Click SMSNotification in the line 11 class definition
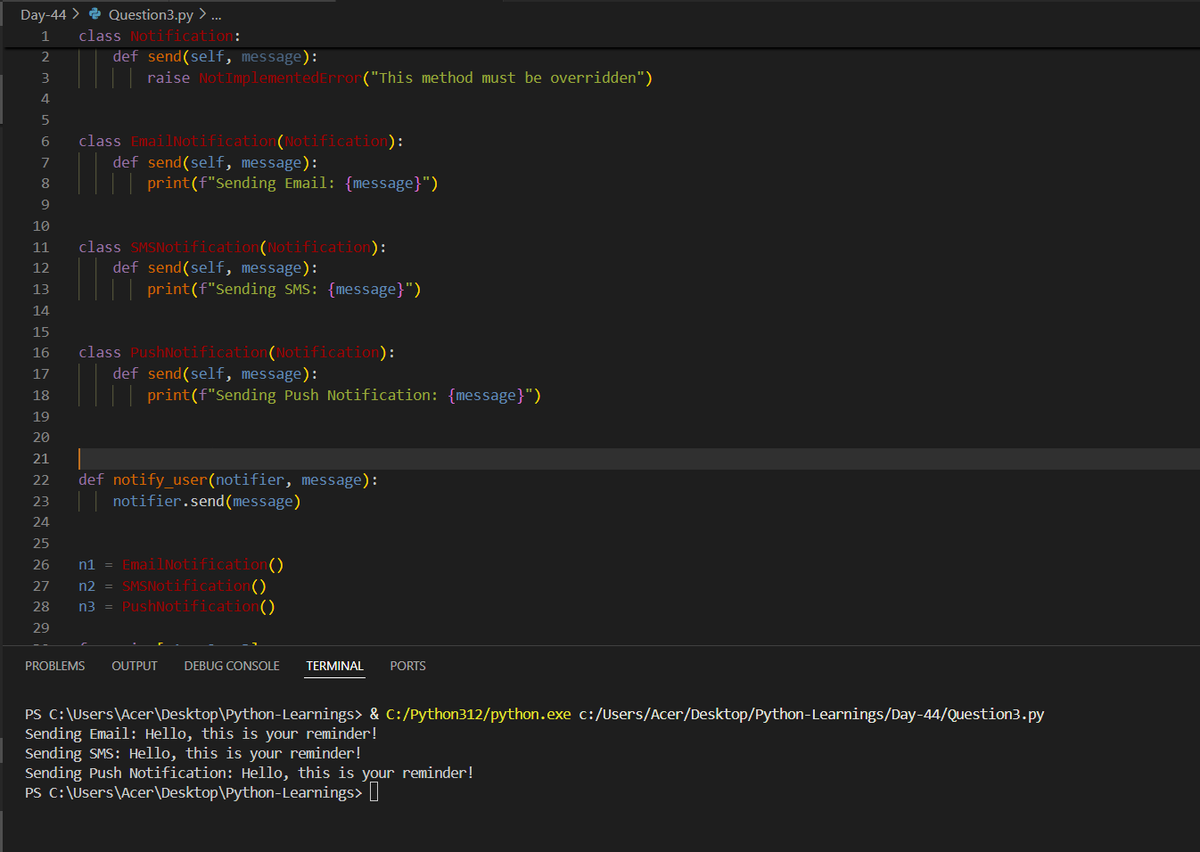 pyautogui.click(x=194, y=247)
